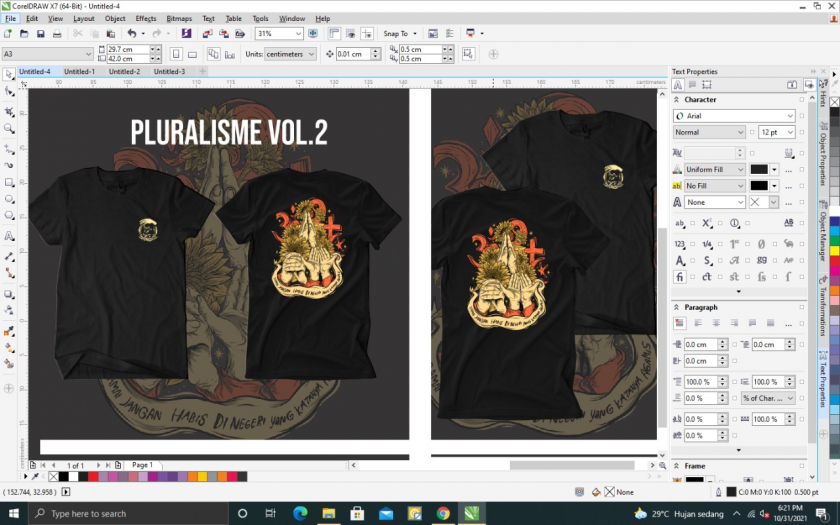840x525 pixels.
Task: Pick the red swatch in document palette
Action: 93,476
